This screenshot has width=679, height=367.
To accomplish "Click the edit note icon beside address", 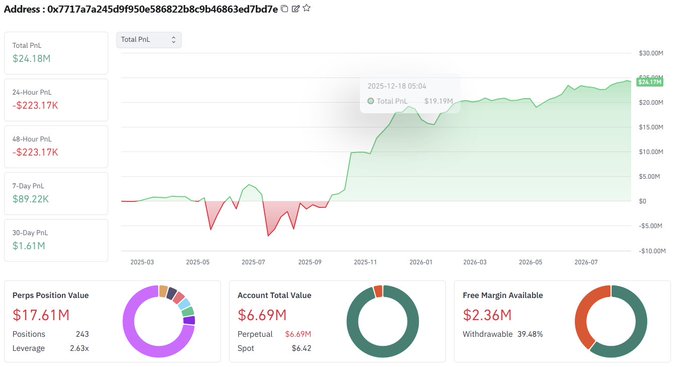I will coord(296,9).
